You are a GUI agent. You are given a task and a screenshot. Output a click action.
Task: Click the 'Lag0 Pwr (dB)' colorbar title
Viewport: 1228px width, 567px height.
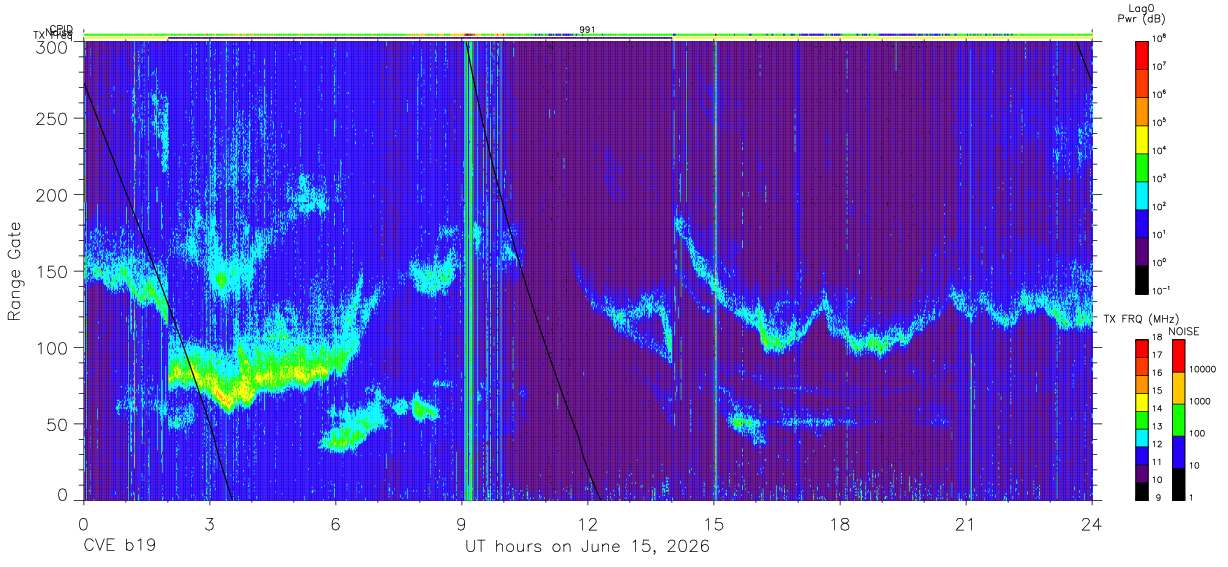point(1143,13)
